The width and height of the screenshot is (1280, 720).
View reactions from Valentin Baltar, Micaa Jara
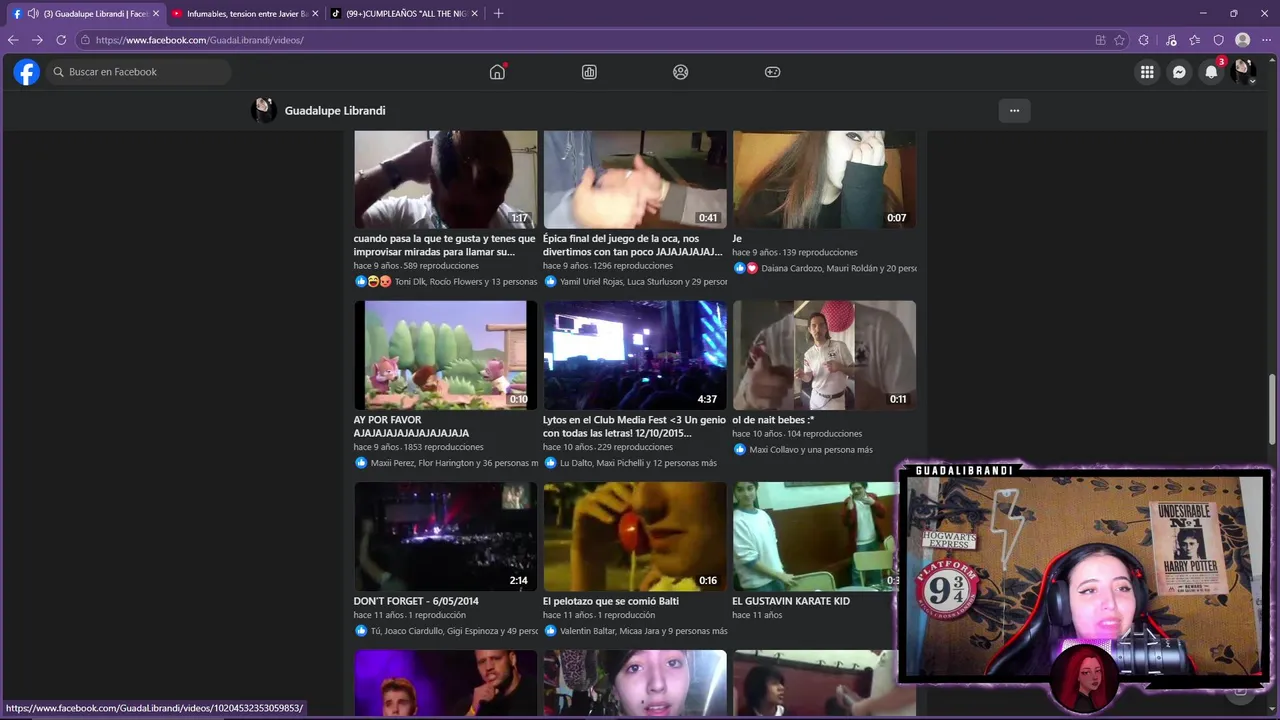[x=636, y=631]
